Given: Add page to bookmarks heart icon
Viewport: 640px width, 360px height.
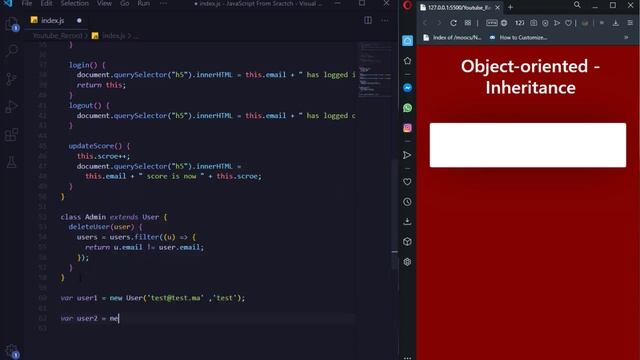Looking at the screenshot, I should pos(568,23).
